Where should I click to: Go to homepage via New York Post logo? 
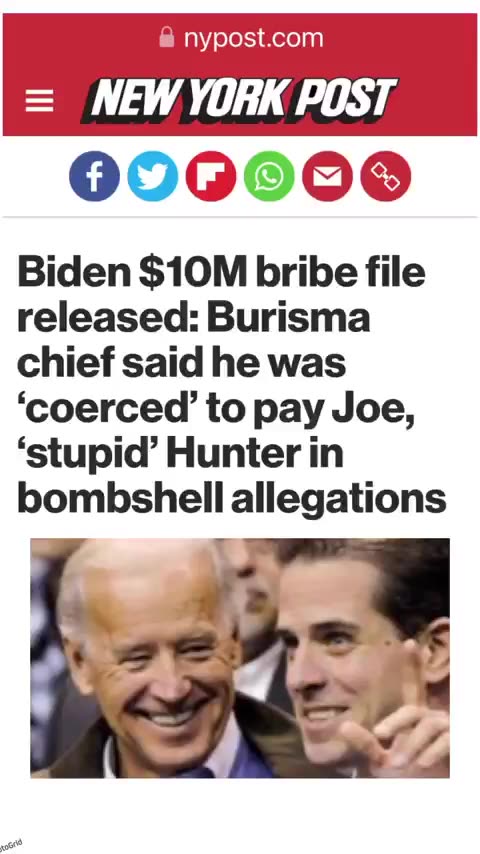pos(239,100)
